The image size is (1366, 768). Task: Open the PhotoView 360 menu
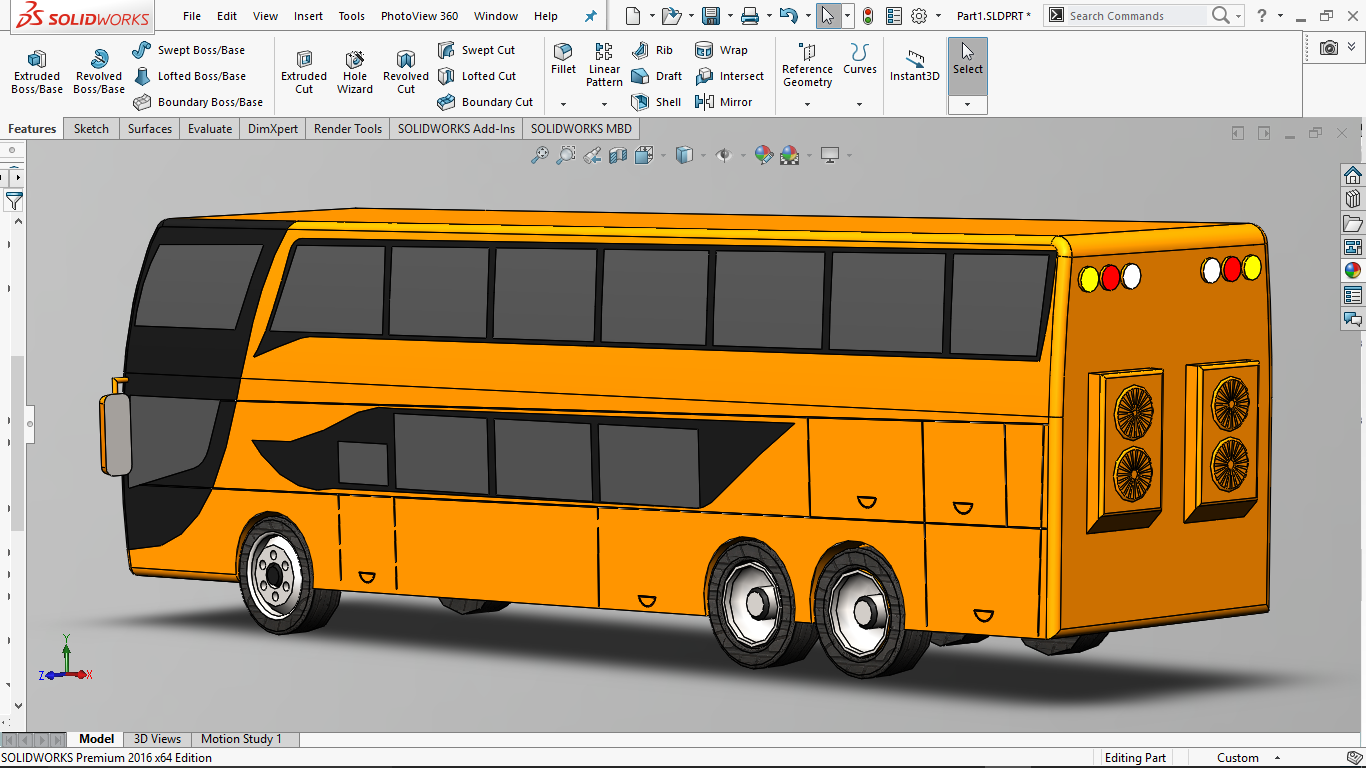coord(419,16)
